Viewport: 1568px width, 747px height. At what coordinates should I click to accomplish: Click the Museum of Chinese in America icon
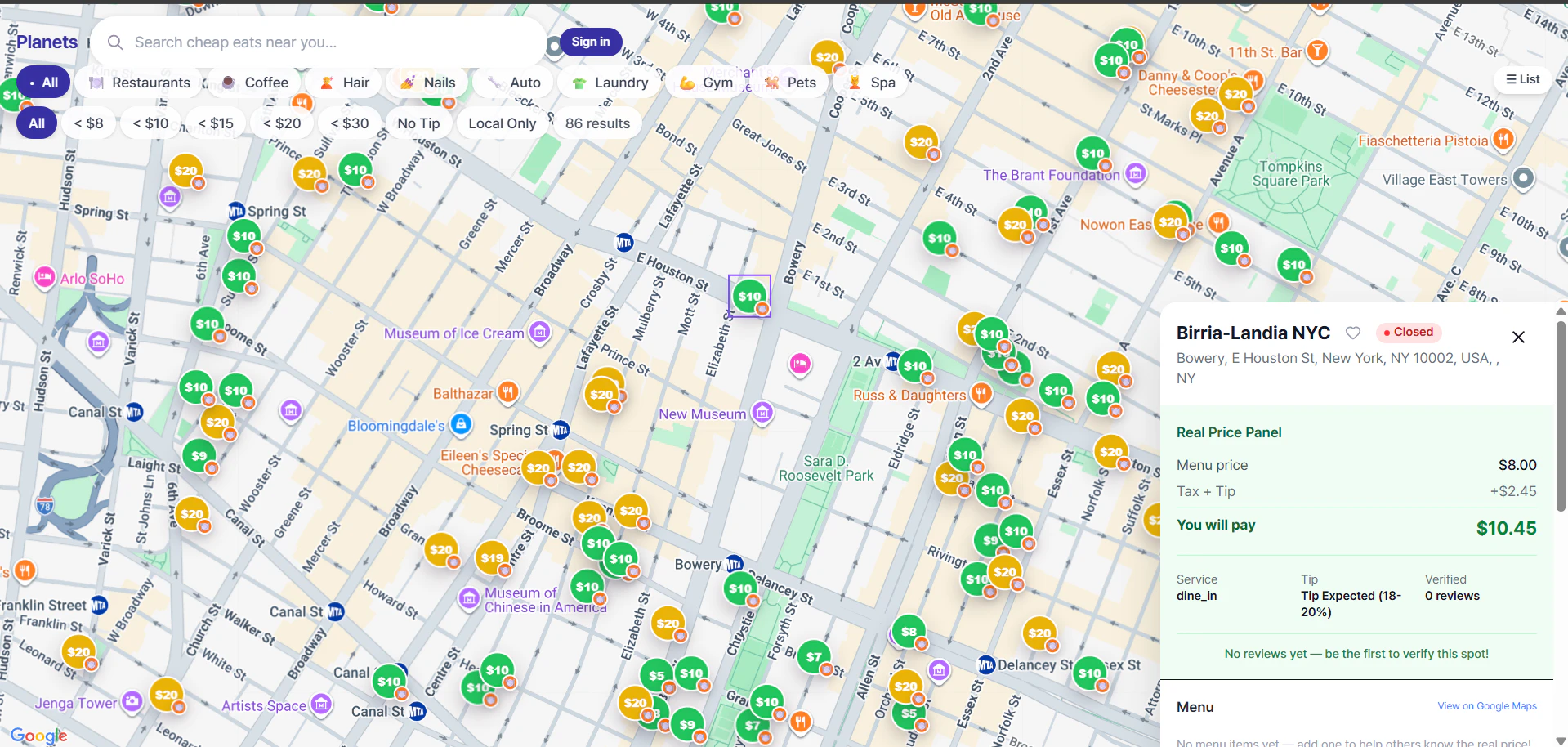(469, 598)
